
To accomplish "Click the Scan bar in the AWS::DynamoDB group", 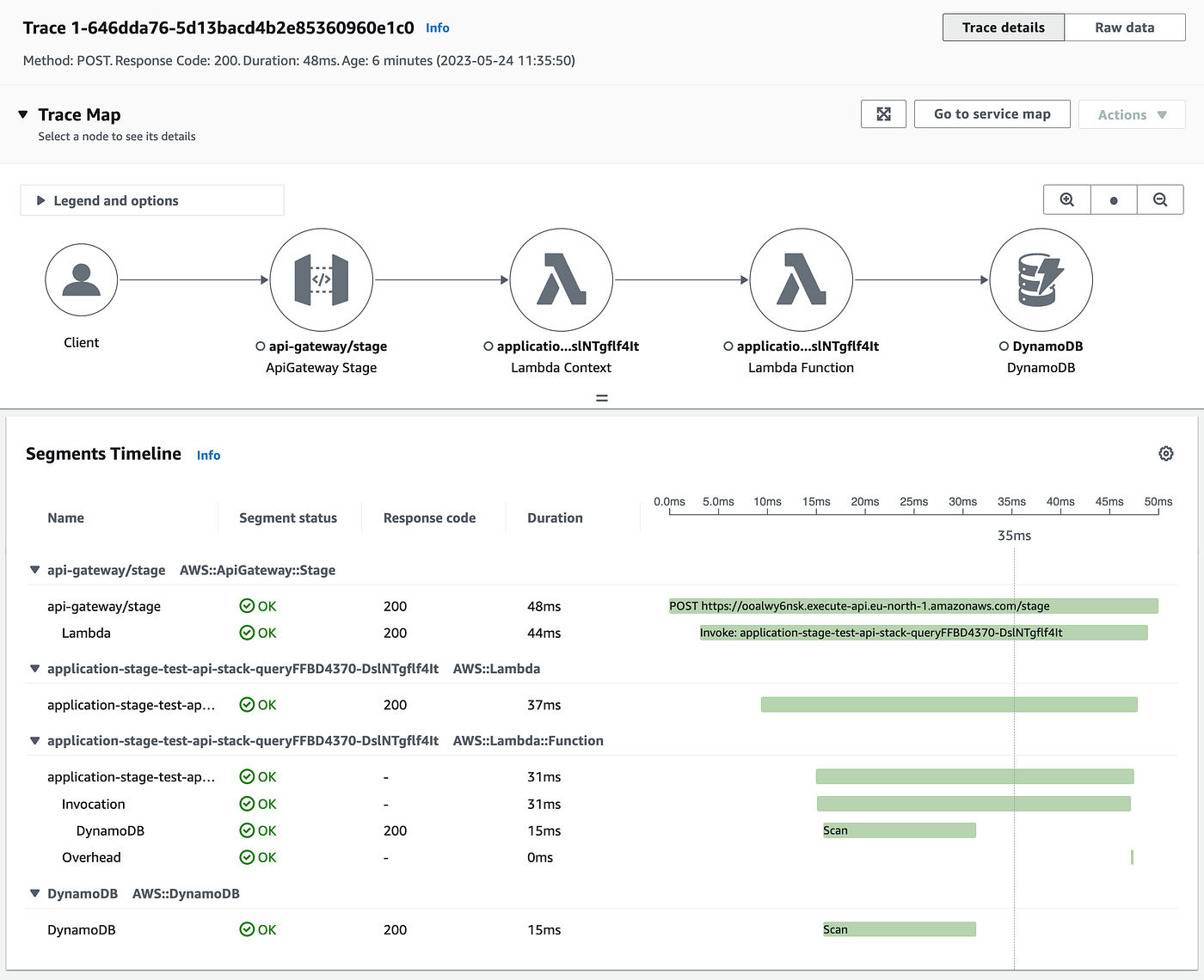I will tap(900, 929).
